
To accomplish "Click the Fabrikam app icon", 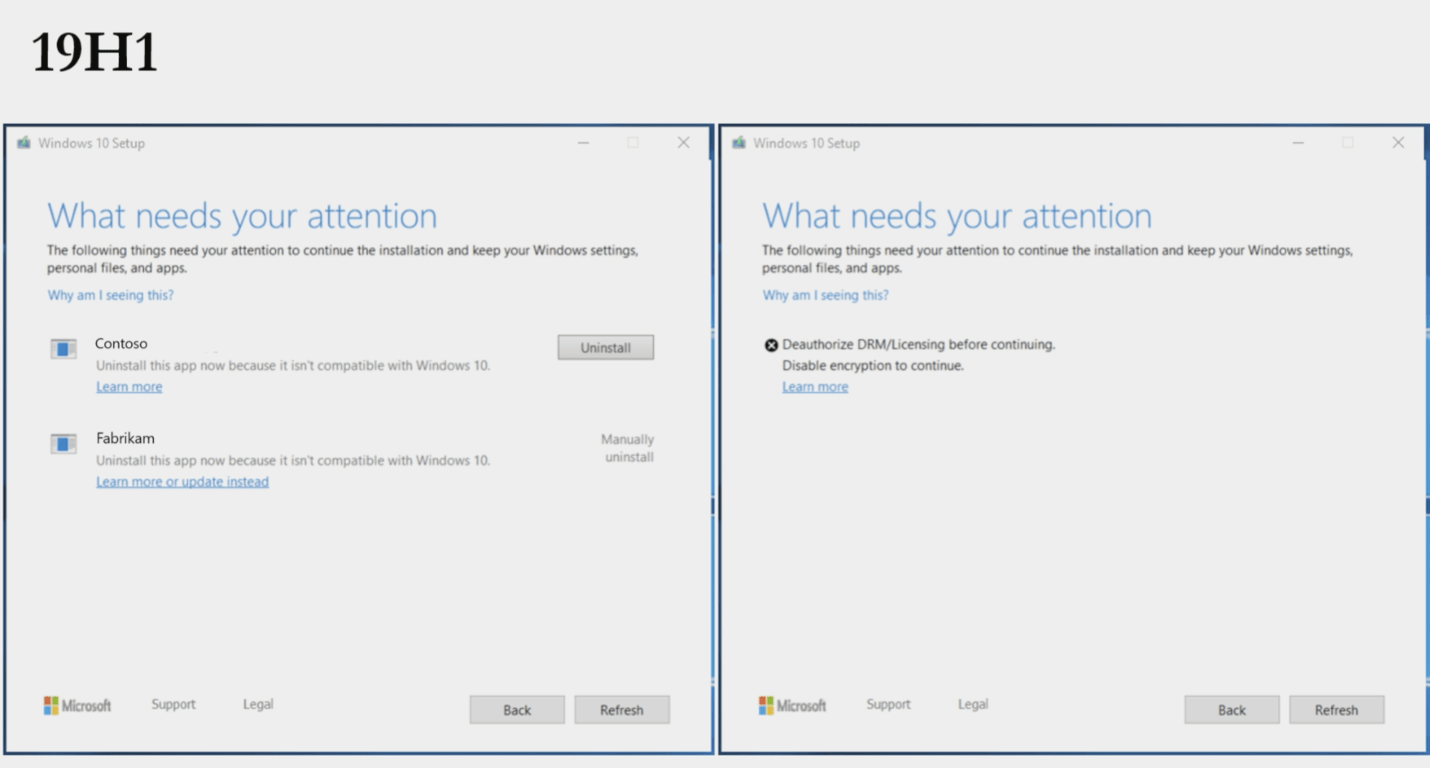I will [64, 443].
